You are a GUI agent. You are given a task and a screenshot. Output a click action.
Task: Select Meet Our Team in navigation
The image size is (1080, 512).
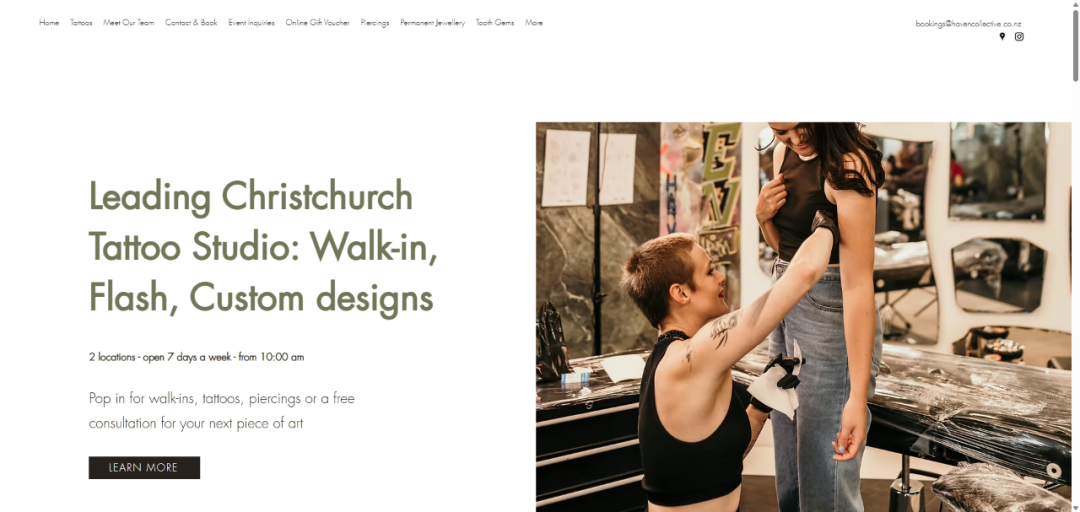click(129, 23)
